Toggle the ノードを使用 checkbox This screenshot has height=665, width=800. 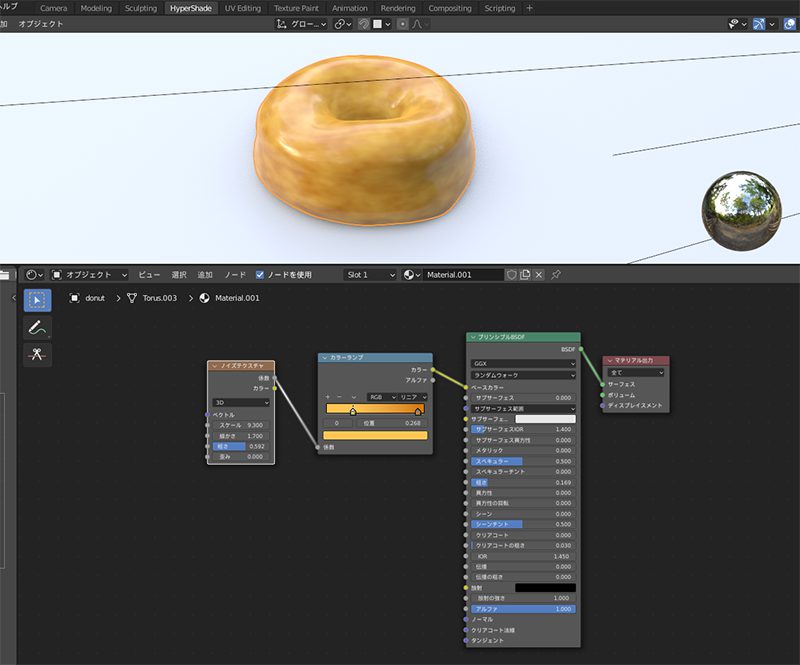coord(260,274)
